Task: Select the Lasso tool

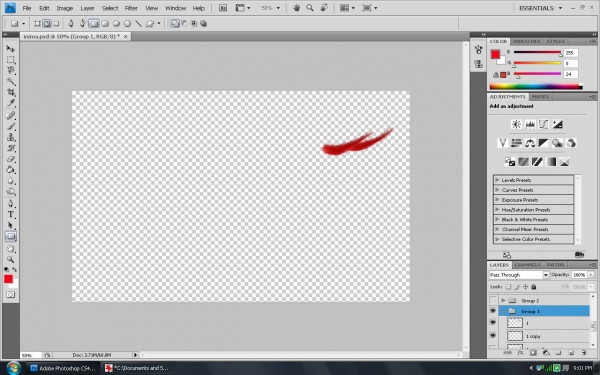Action: pos(10,70)
